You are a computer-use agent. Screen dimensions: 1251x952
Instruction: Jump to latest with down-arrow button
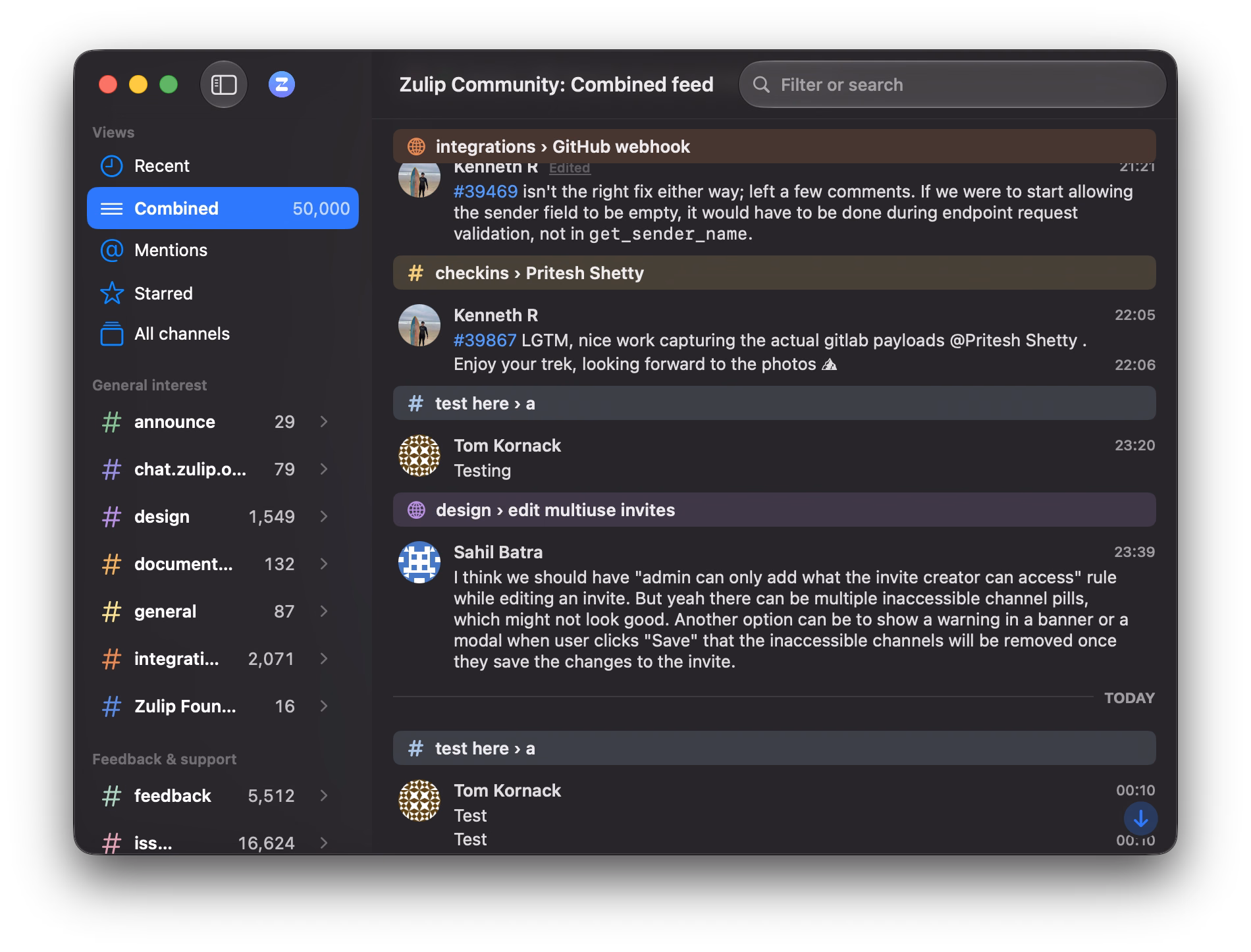click(1140, 819)
